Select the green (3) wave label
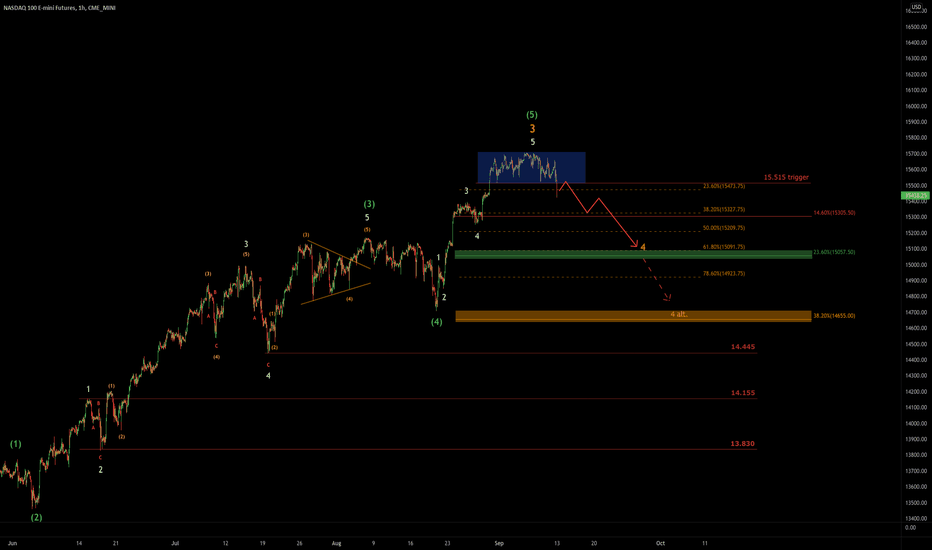 (369, 204)
